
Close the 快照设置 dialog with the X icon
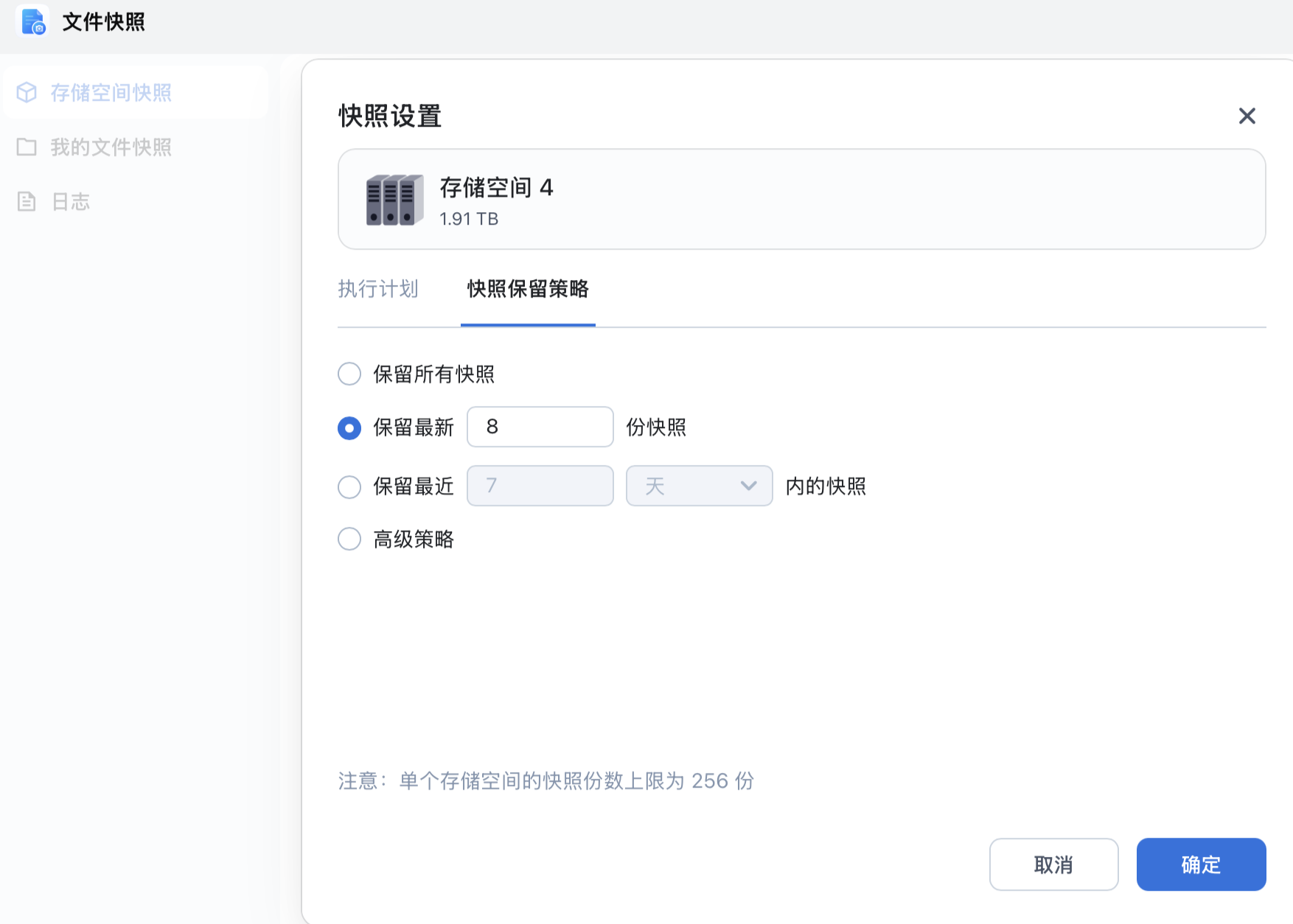tap(1247, 116)
